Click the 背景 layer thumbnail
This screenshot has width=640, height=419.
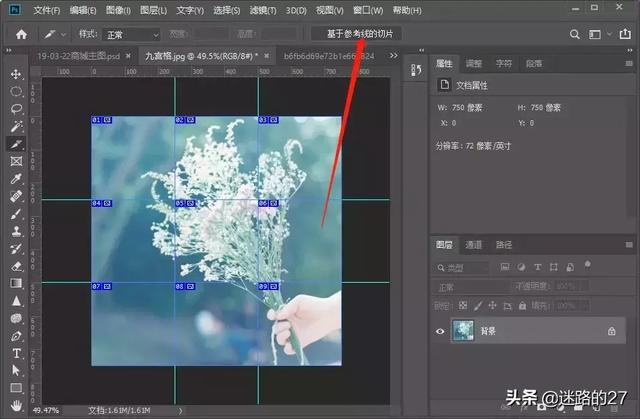[x=463, y=330]
